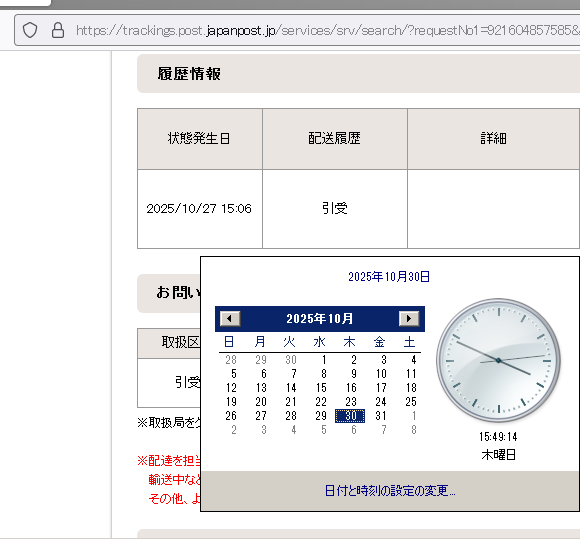
Task: Select October 27 in the calendar
Action: 261,416
